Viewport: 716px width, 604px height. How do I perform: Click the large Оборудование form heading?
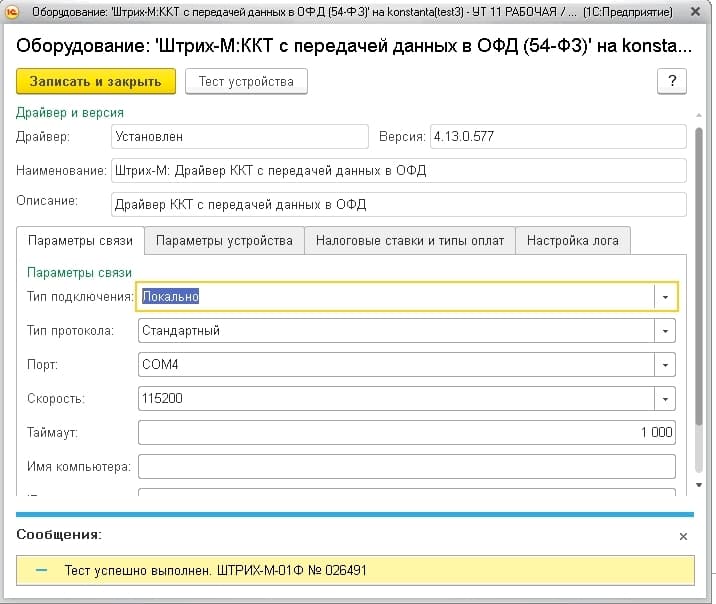(x=354, y=46)
